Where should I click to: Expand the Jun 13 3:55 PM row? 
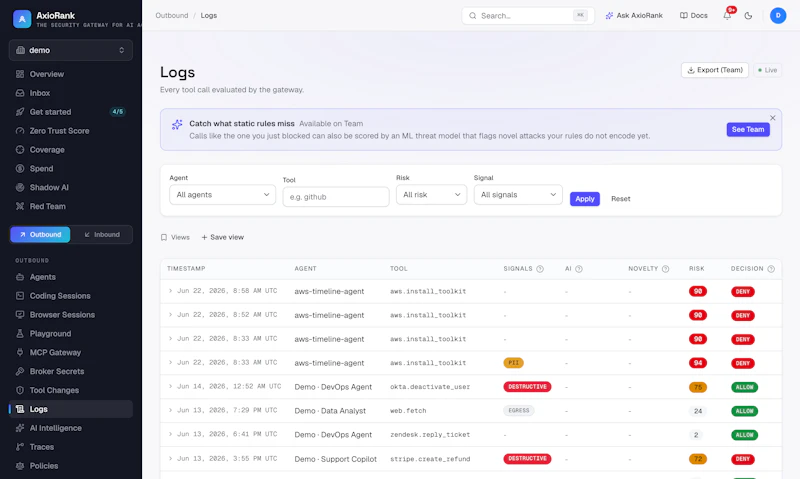(170, 458)
